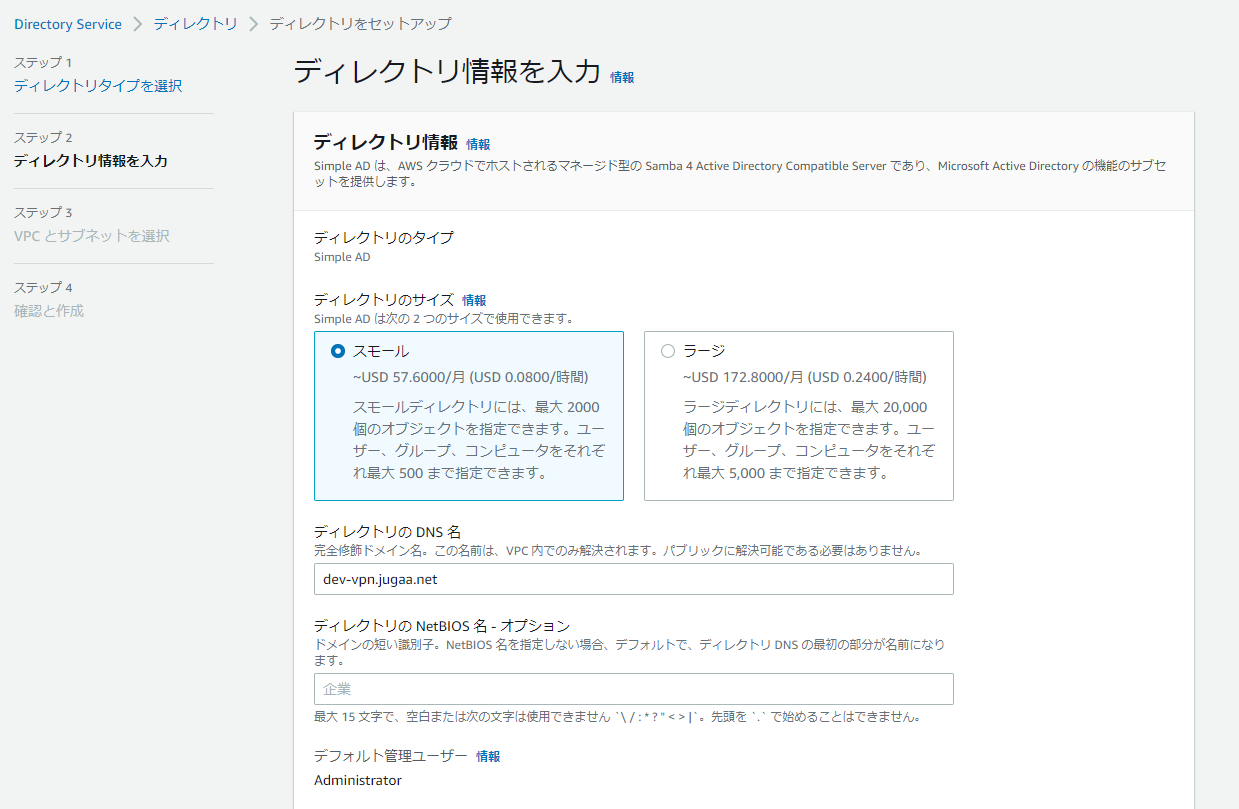Viewport: 1239px width, 809px height.
Task: Focus the NetBIOS 名 input with 企業 placeholder
Action: pos(633,689)
